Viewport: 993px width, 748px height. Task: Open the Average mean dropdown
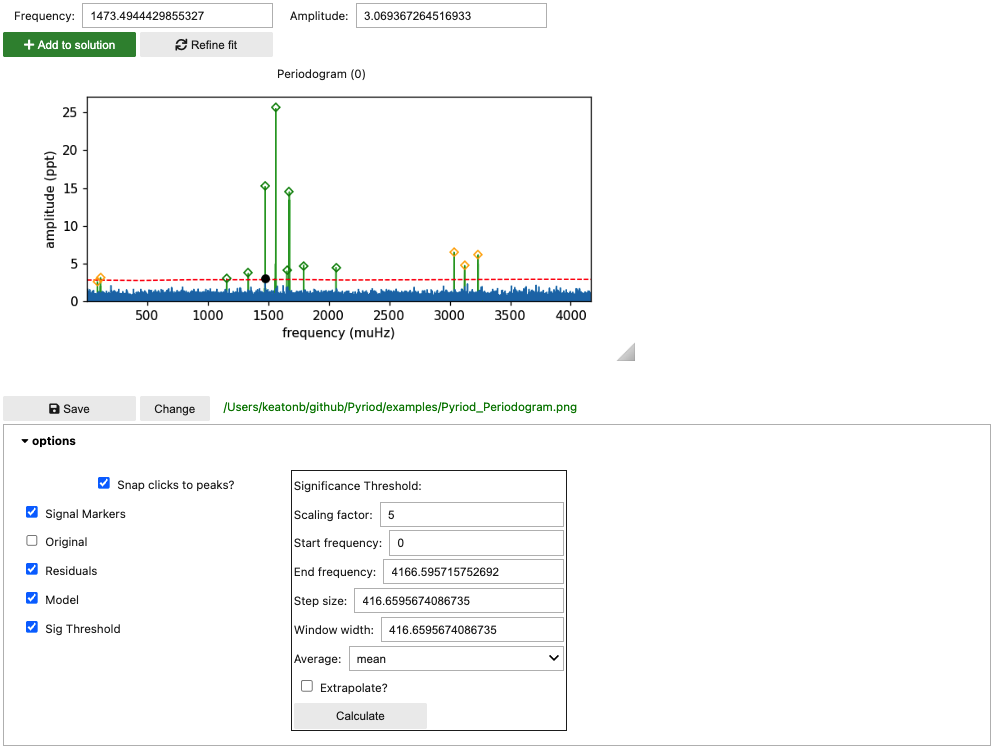[x=456, y=659]
